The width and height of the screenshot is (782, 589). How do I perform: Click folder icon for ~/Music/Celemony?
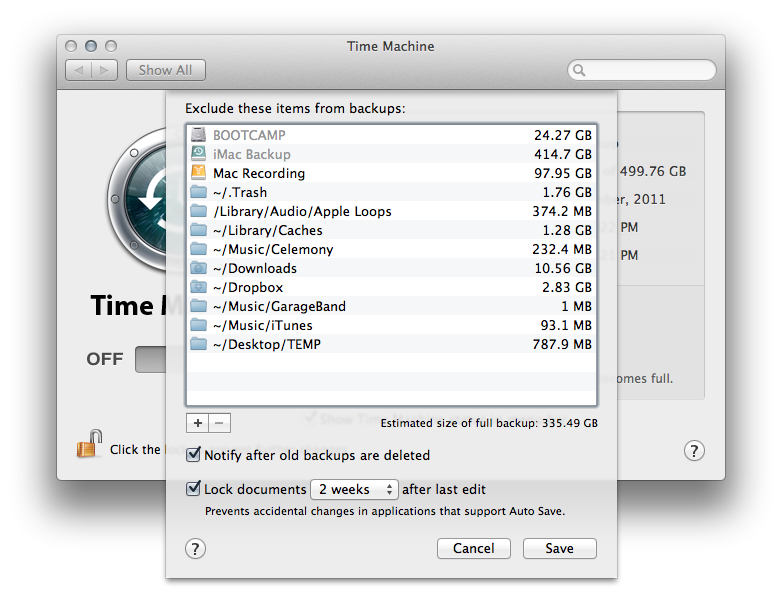(198, 249)
